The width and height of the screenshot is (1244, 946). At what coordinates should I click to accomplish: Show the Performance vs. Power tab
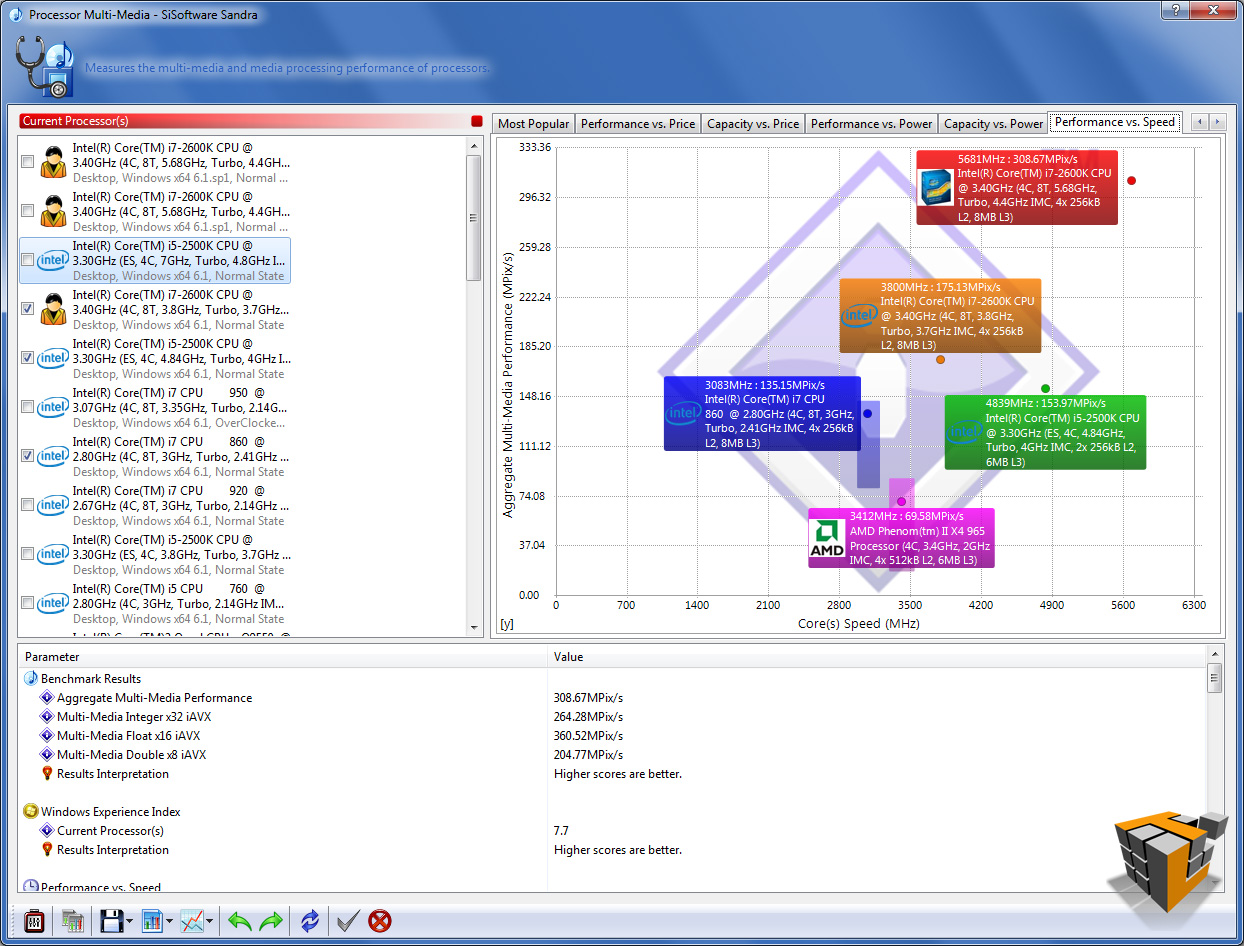pyautogui.click(x=872, y=124)
